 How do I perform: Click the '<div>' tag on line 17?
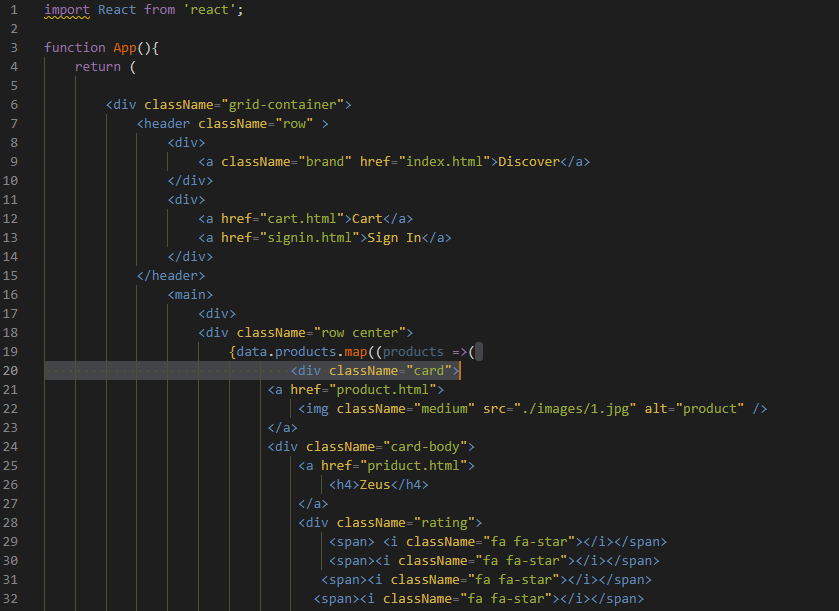tap(217, 314)
